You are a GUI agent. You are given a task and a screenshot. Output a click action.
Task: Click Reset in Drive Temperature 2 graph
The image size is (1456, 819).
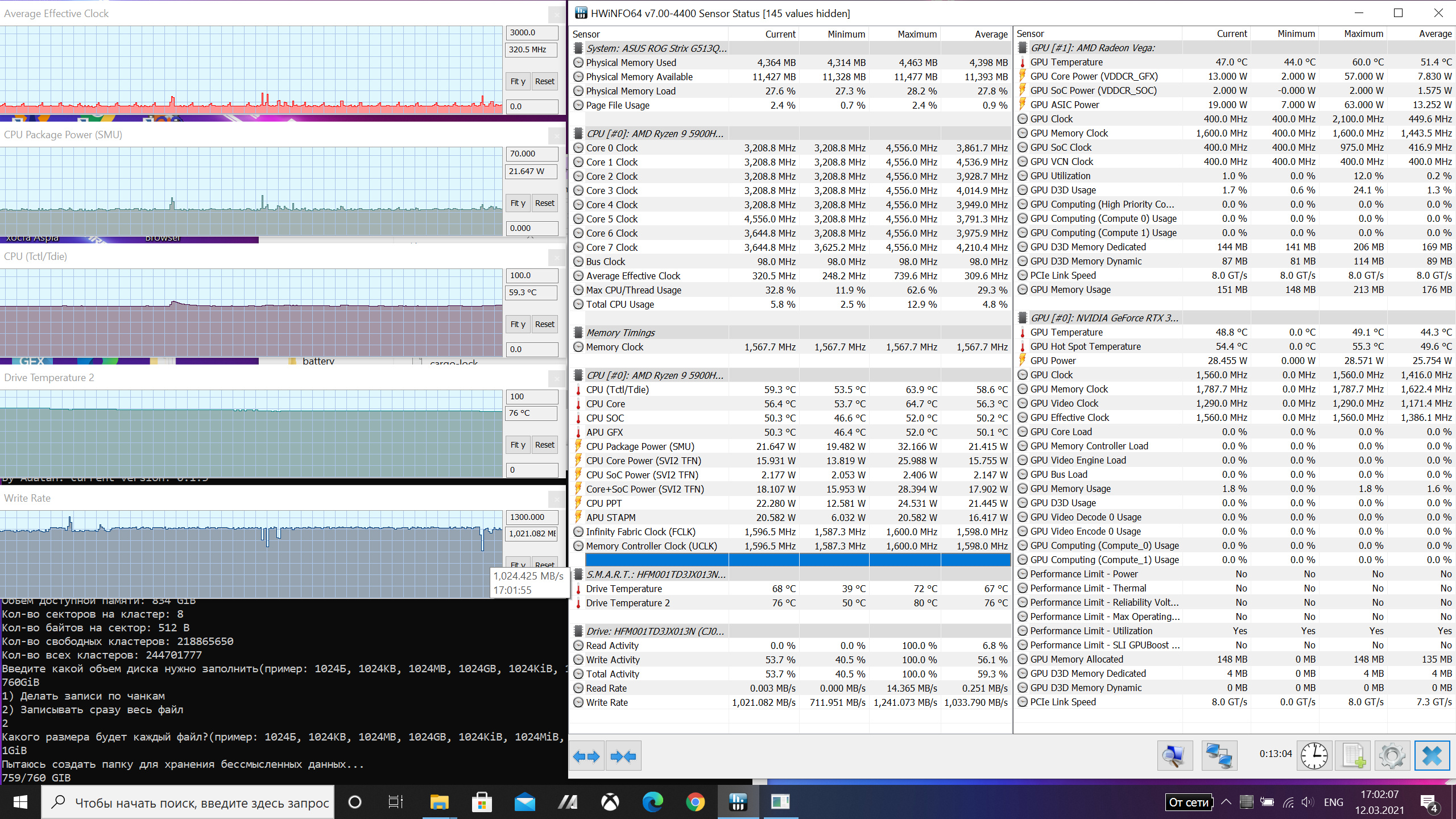(x=544, y=445)
